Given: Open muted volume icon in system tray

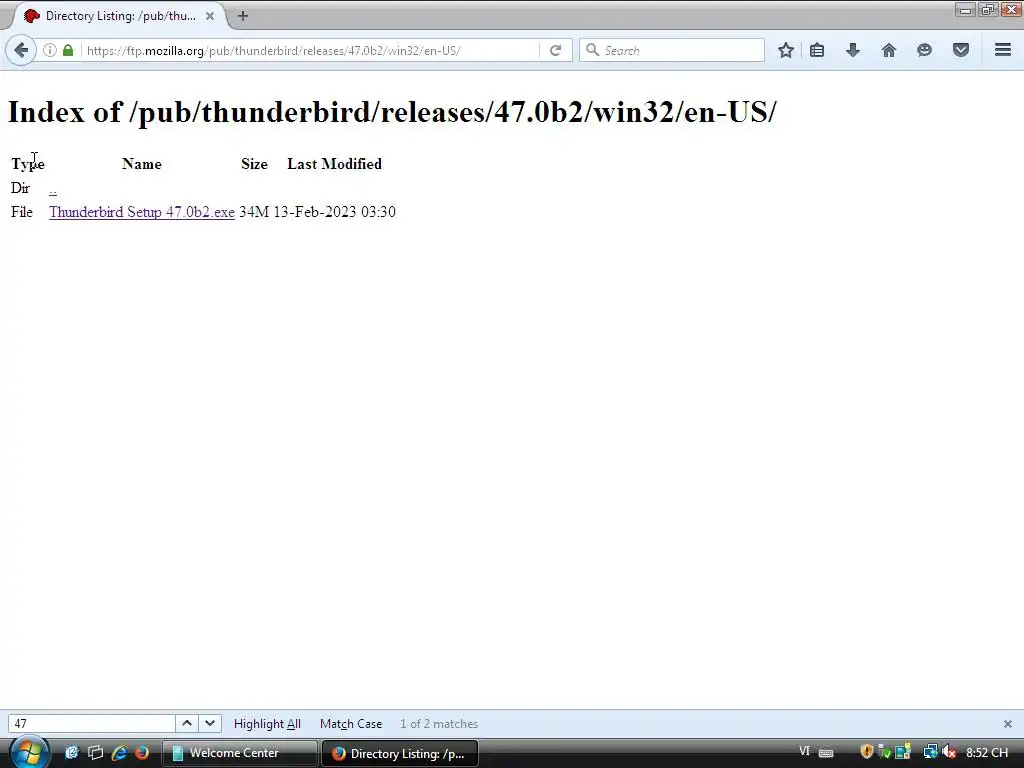Looking at the screenshot, I should coord(950,752).
